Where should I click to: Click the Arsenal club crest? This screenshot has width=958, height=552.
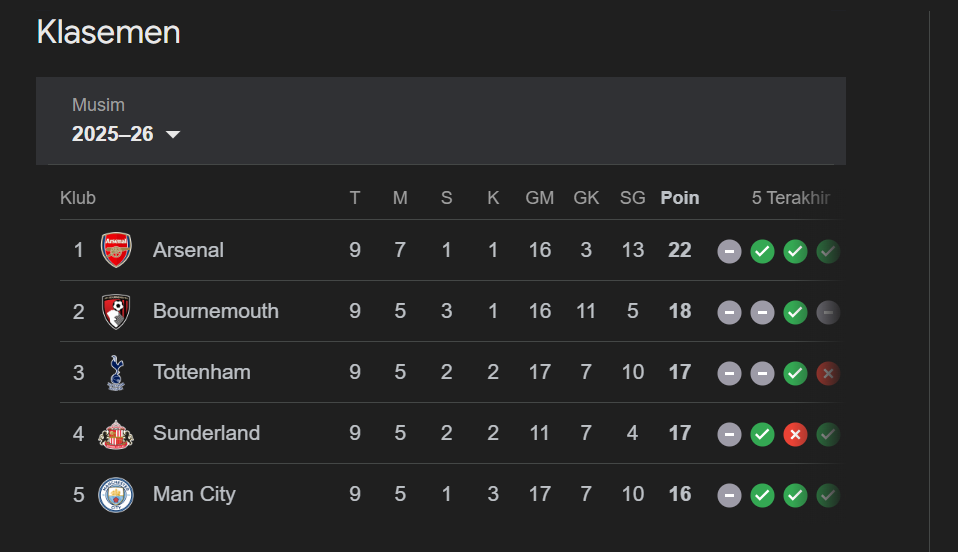[x=116, y=250]
